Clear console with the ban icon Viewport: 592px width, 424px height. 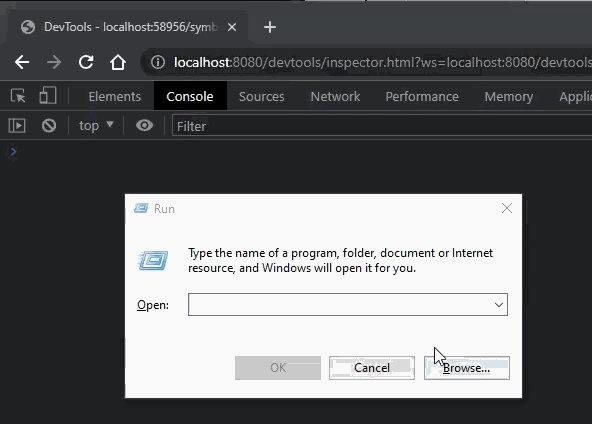tap(49, 125)
